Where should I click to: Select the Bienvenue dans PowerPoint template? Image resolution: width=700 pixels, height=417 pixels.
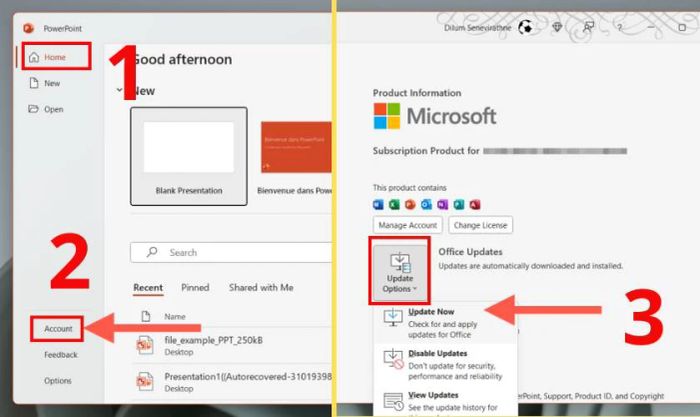pyautogui.click(x=295, y=157)
